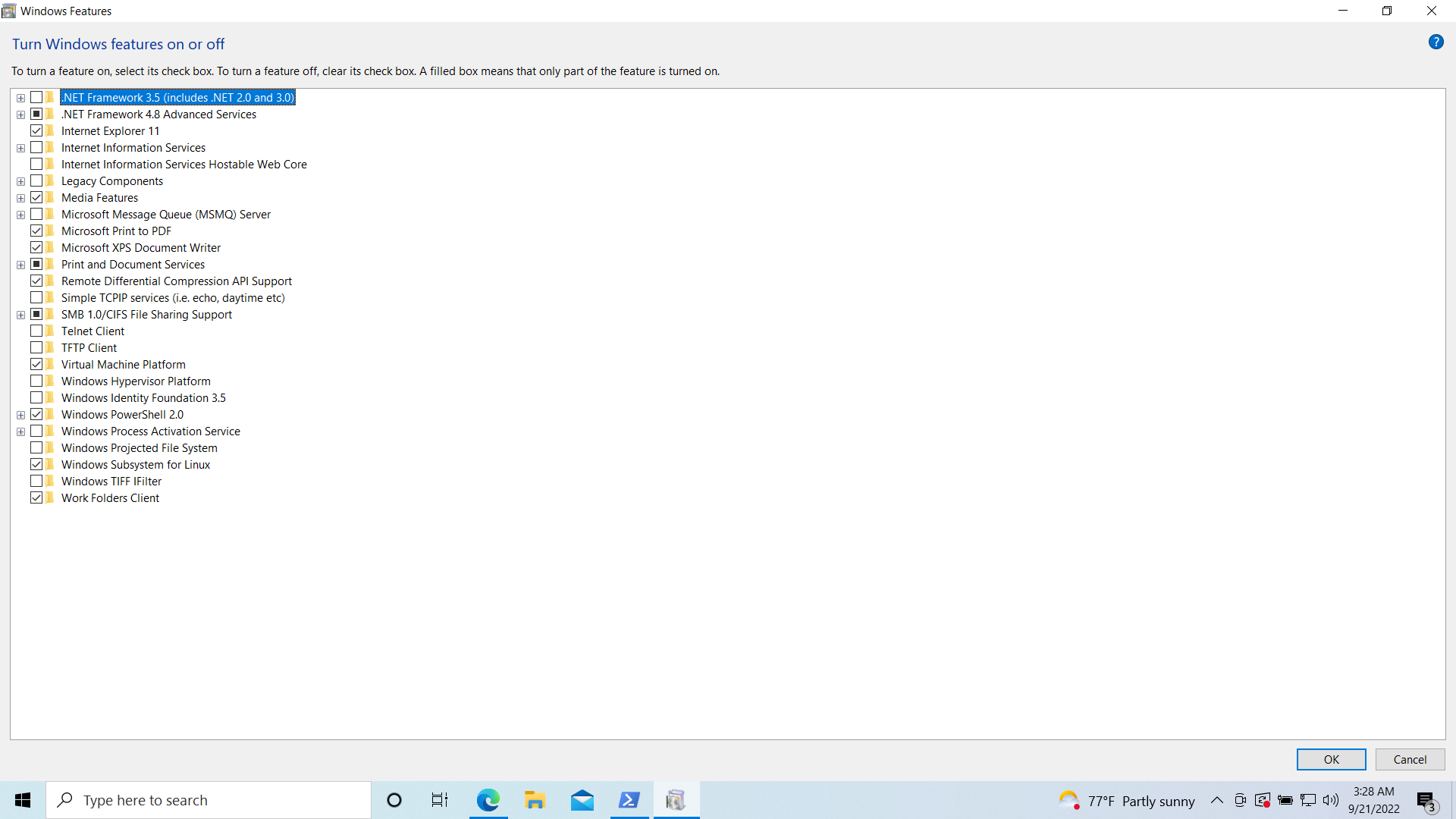Launch File Explorer from the taskbar
This screenshot has height=819, width=1456.
pos(535,800)
